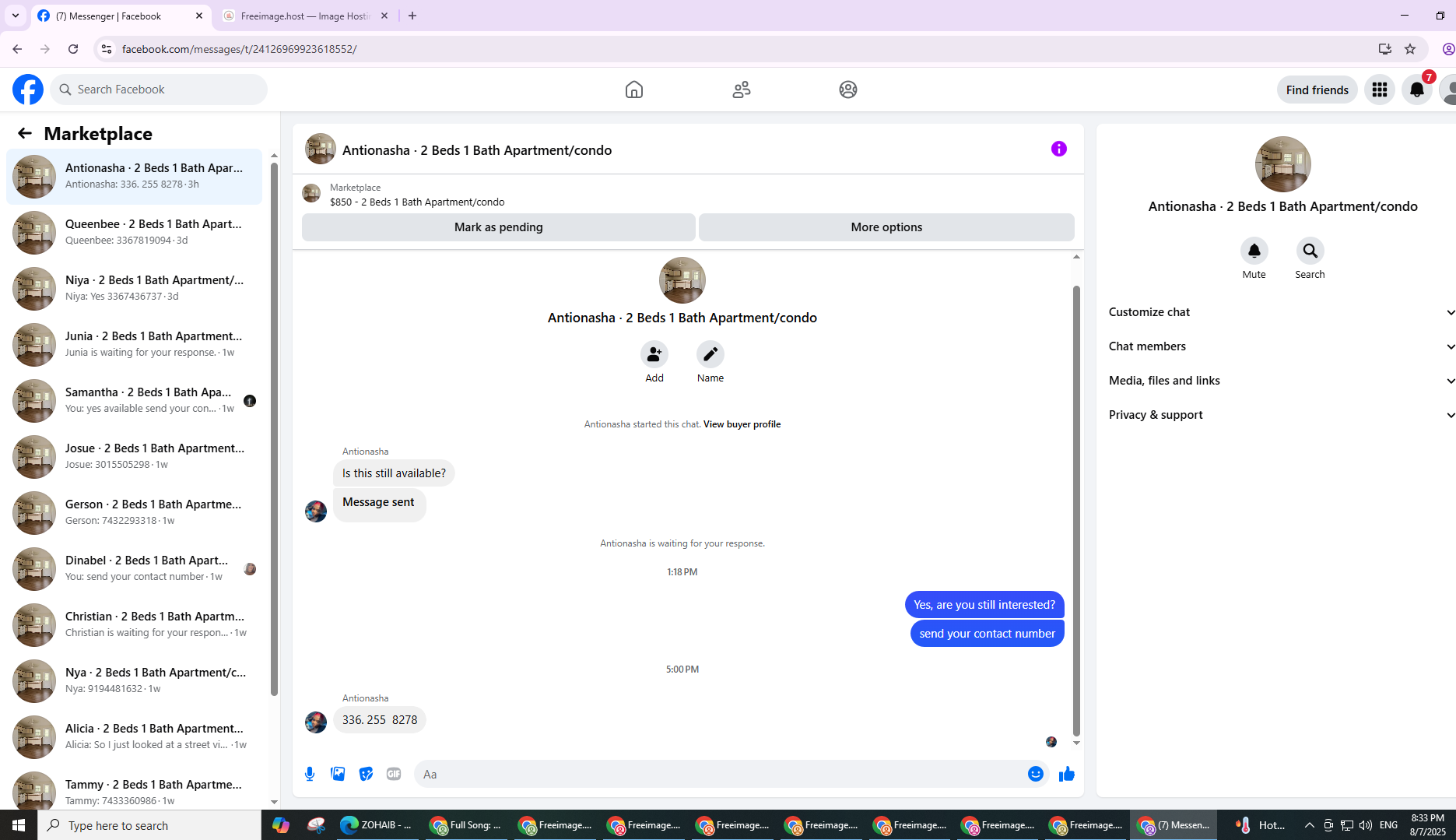Image resolution: width=1456 pixels, height=840 pixels.
Task: Open the ZOHAIB Edge taskbar window
Action: pos(377,825)
